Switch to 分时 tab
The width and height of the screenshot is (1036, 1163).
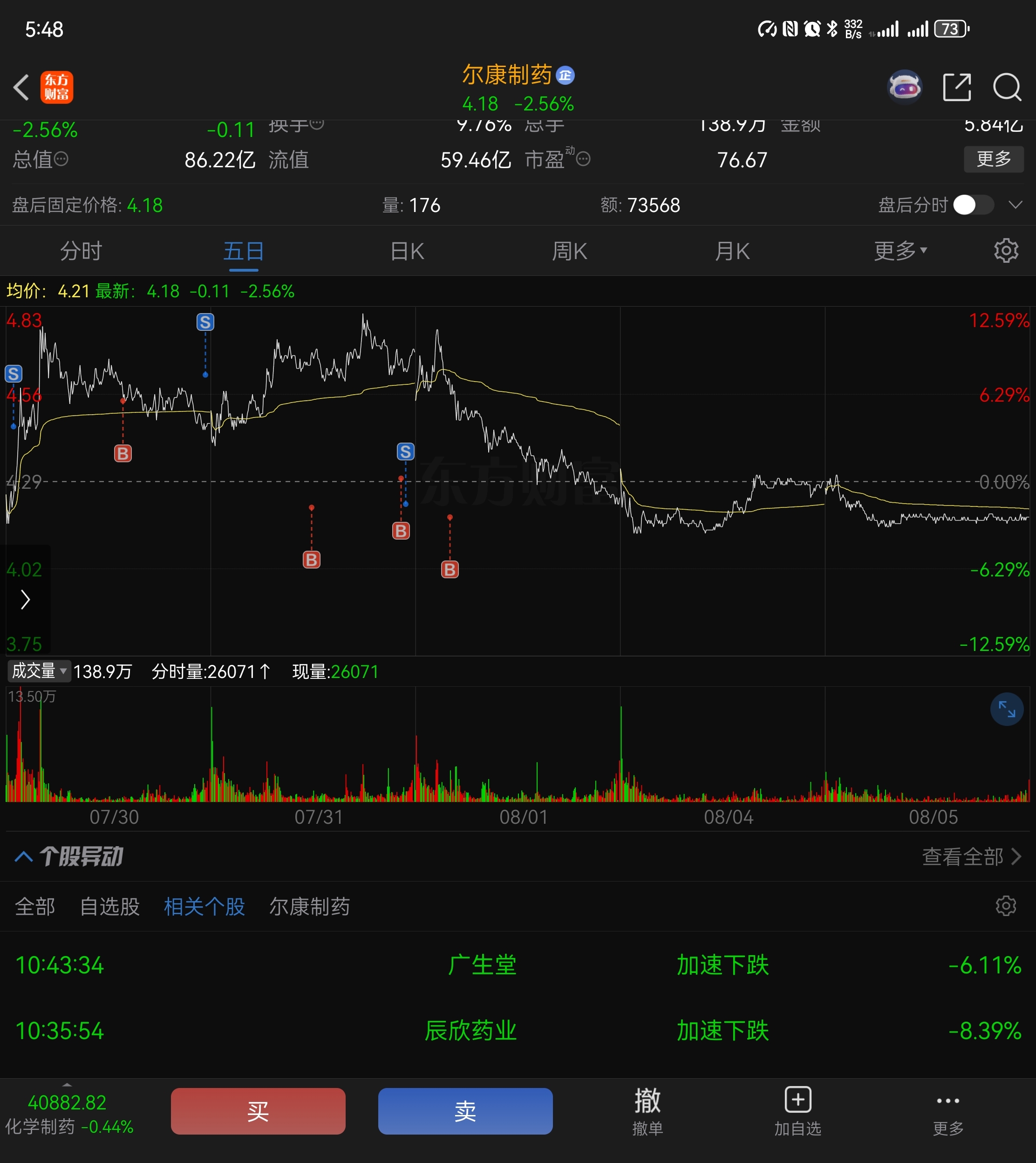[x=81, y=251]
